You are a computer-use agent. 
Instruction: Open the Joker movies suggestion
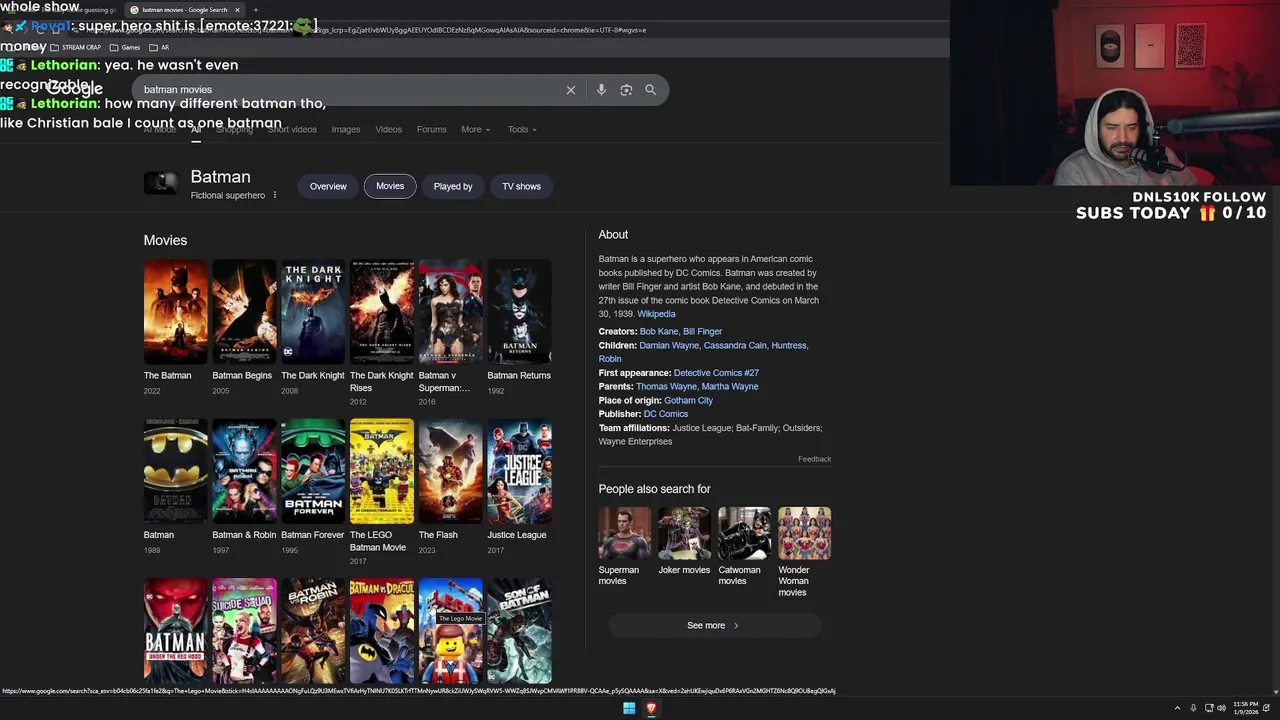[684, 542]
